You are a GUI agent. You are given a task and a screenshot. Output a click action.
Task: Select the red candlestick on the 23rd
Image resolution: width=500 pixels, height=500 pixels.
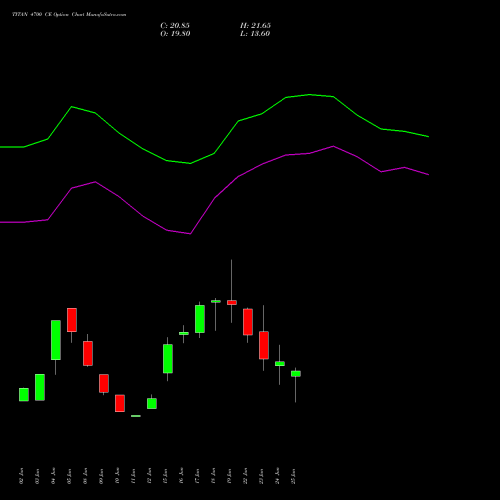pyautogui.click(x=264, y=345)
